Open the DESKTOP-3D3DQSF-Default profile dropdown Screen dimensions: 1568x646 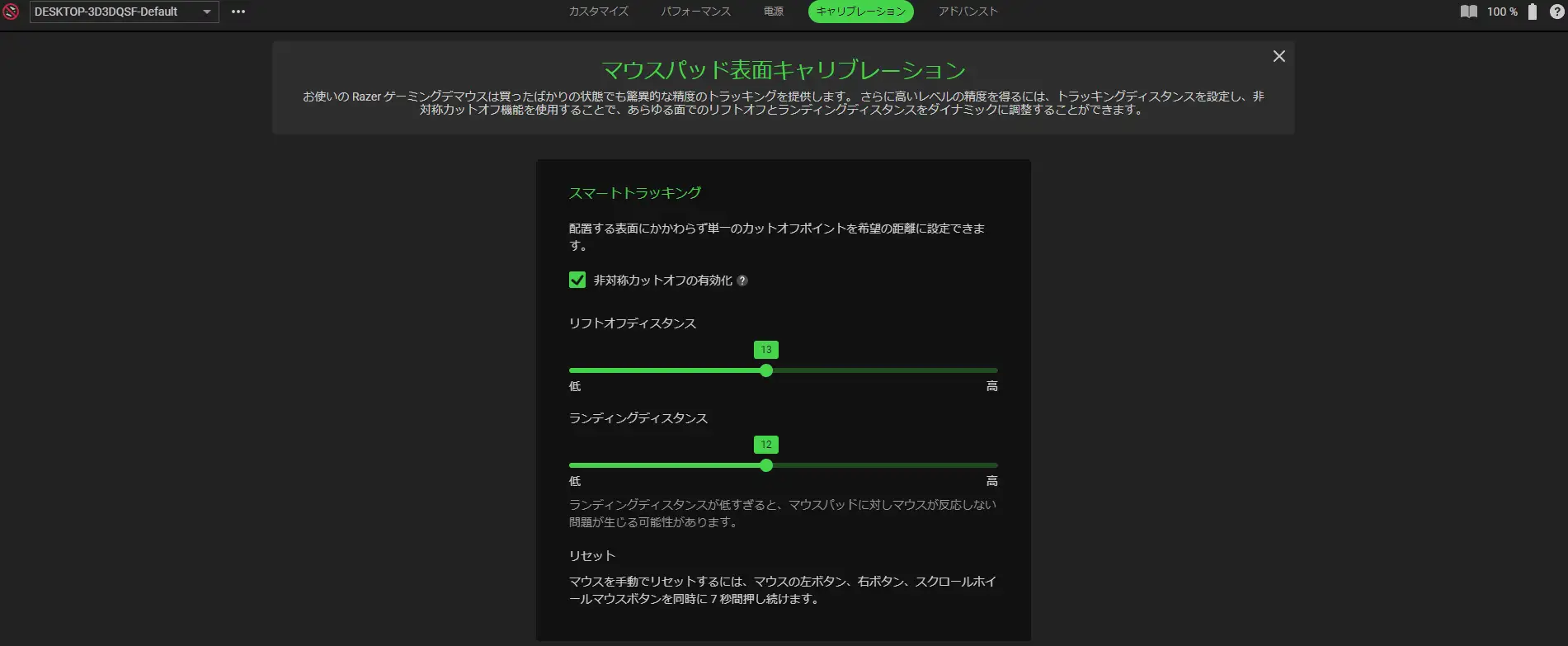(x=125, y=12)
